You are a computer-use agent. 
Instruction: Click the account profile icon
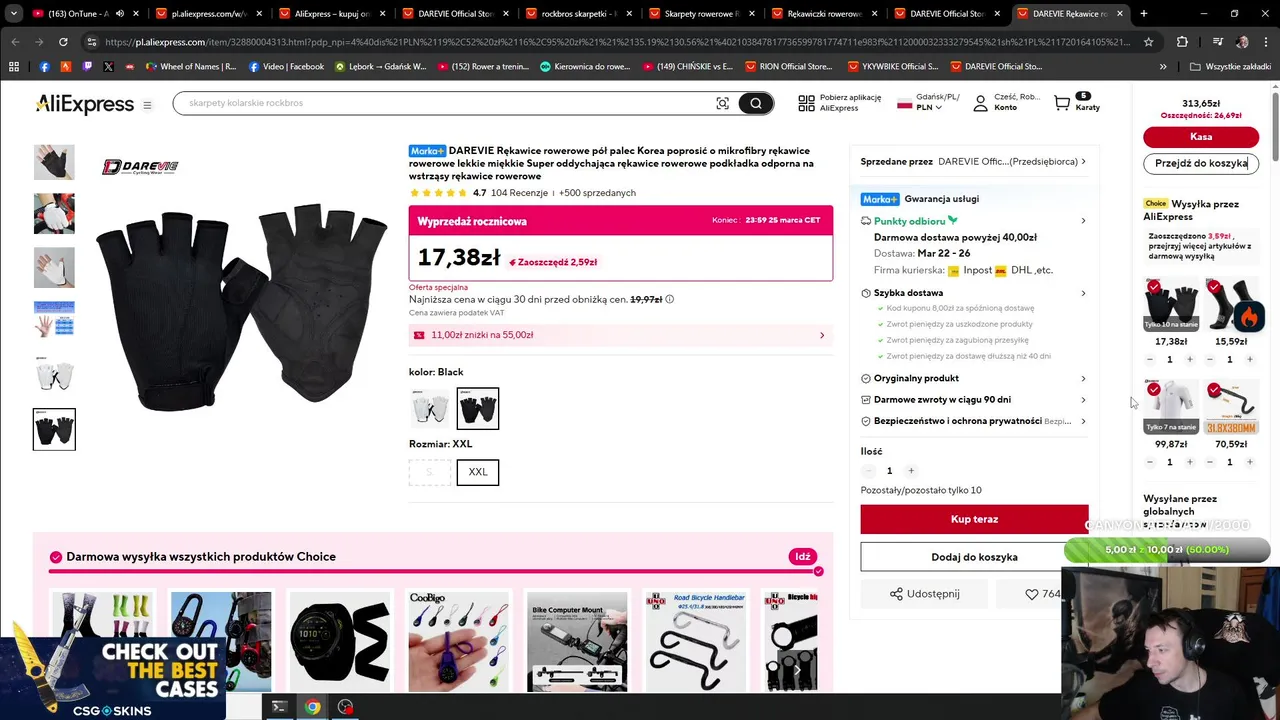(x=980, y=103)
